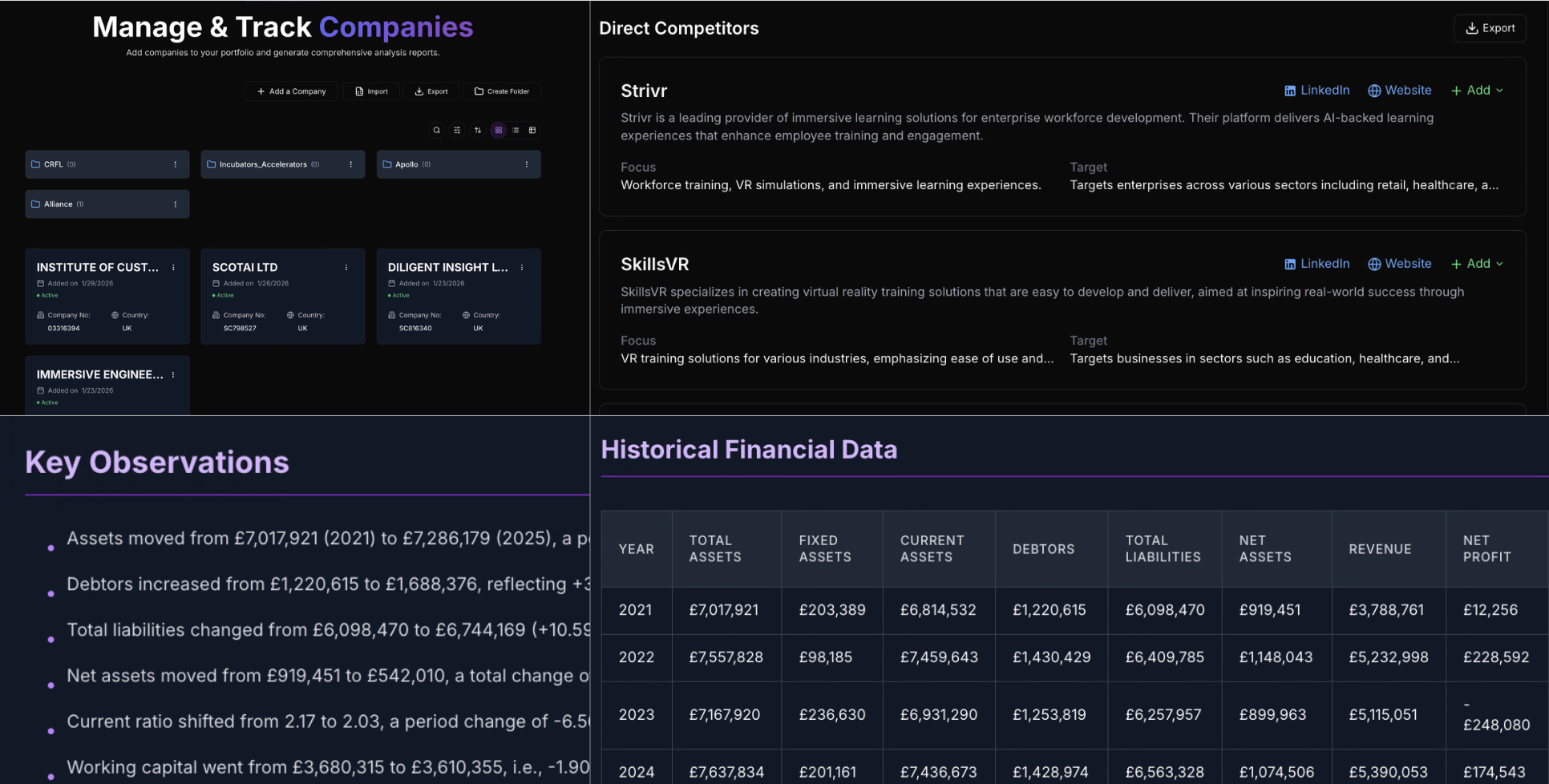
Task: Open CRFL folder three-dot menu
Action: tap(176, 164)
